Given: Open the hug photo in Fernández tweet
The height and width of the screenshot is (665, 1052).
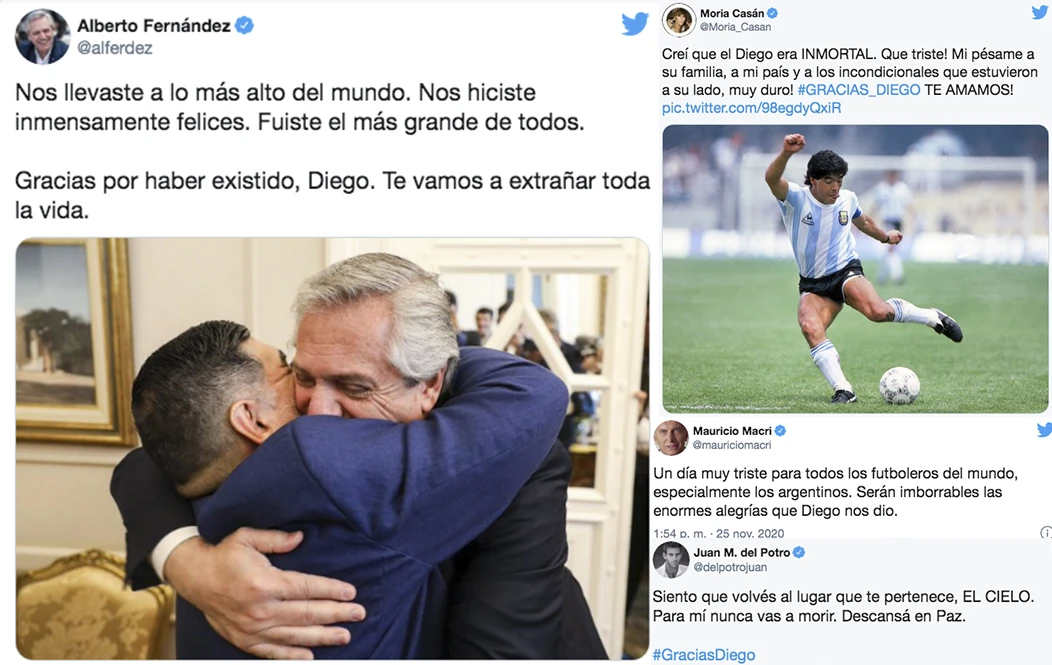Looking at the screenshot, I should point(333,448).
